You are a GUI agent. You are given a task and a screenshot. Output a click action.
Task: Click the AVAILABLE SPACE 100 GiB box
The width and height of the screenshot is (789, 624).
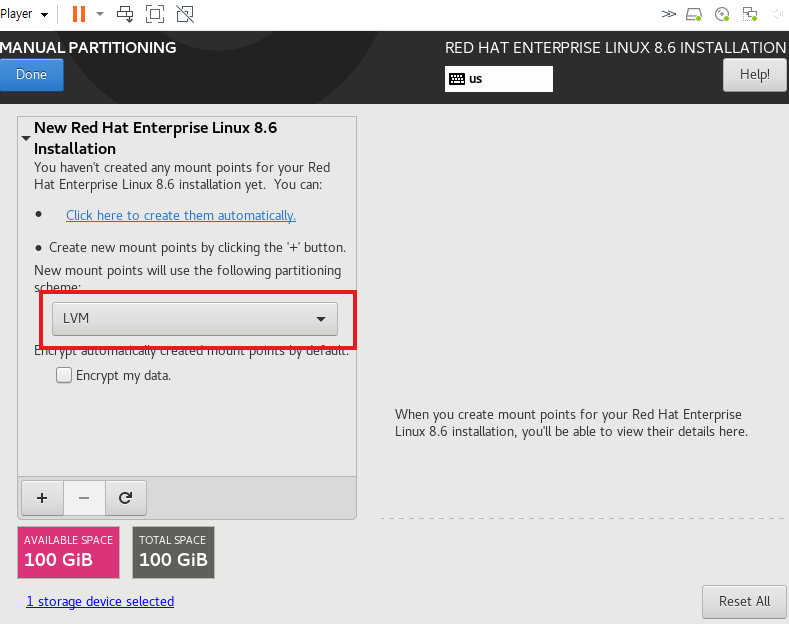68,553
